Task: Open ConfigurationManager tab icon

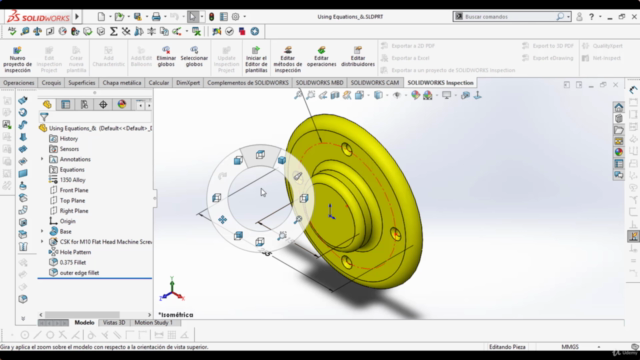Action: click(x=84, y=104)
